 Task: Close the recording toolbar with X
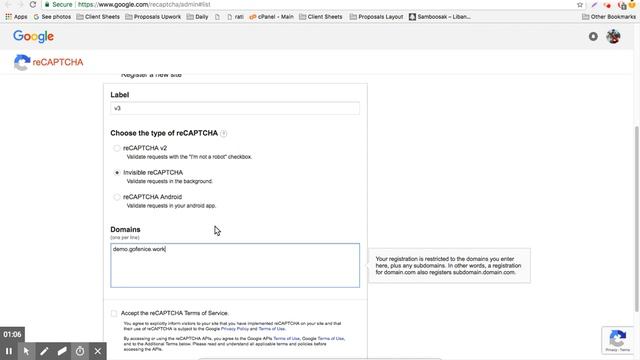(98, 351)
